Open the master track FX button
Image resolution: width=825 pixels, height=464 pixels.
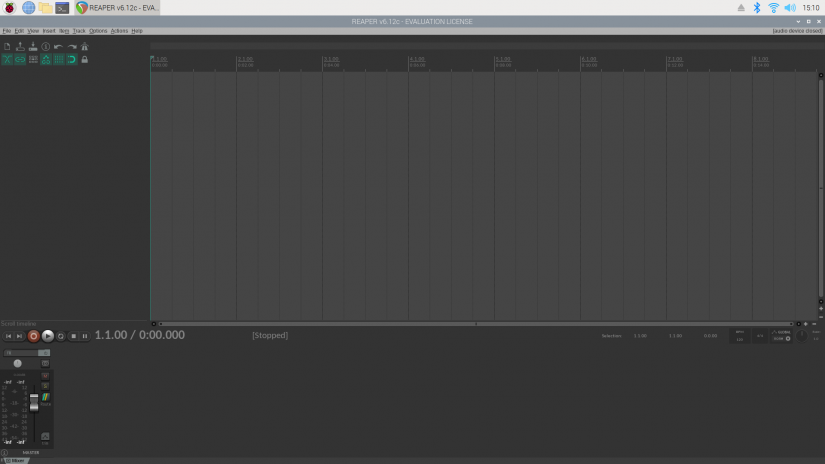21,353
